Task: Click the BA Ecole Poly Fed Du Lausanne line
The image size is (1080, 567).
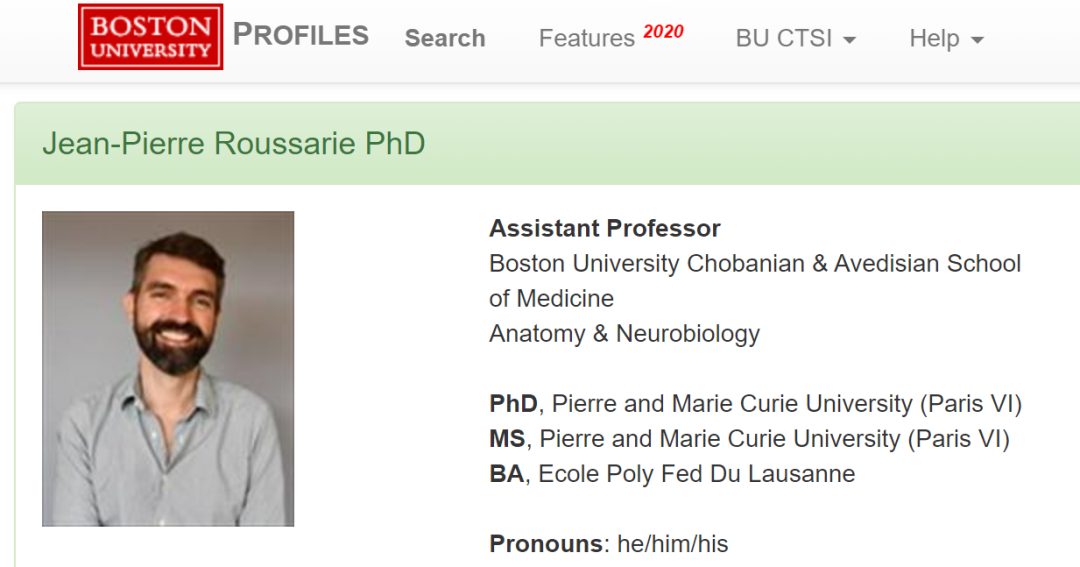Action: [672, 474]
